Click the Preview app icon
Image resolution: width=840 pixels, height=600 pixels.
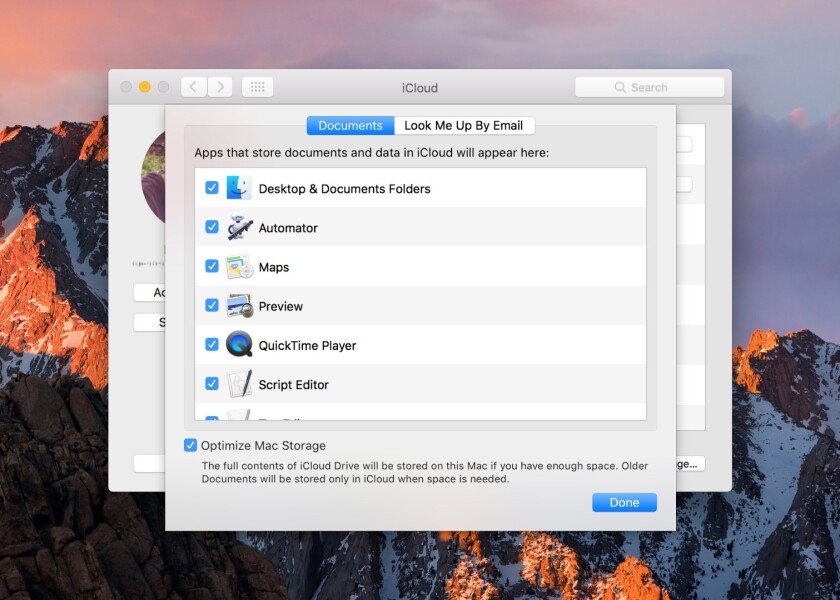239,306
